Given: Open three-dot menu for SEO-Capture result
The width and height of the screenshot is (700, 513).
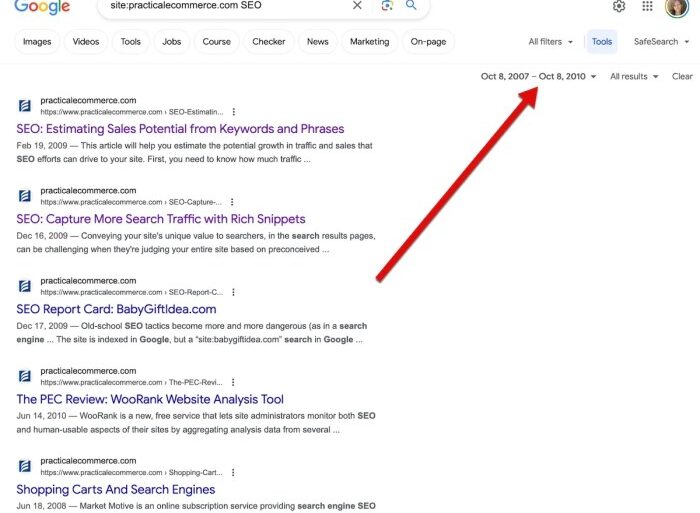Looking at the screenshot, I should 232,202.
